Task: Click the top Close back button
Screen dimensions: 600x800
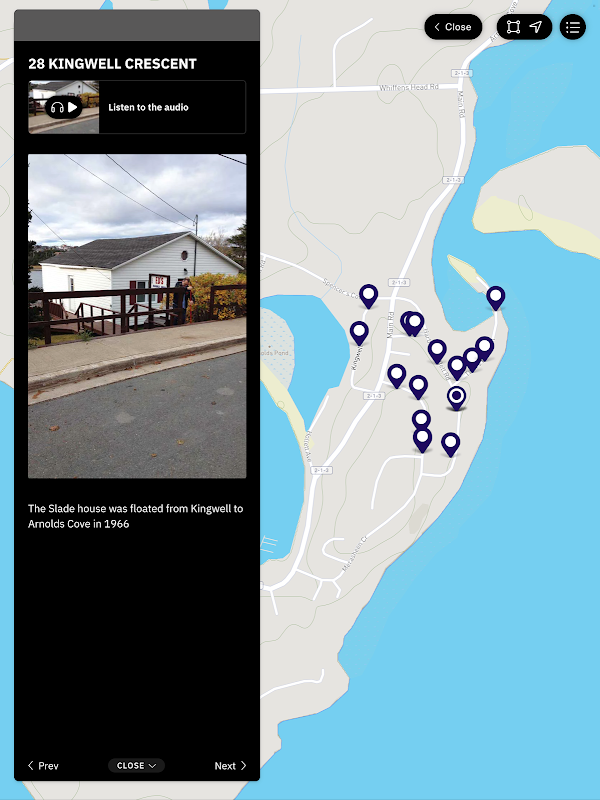Action: (453, 27)
